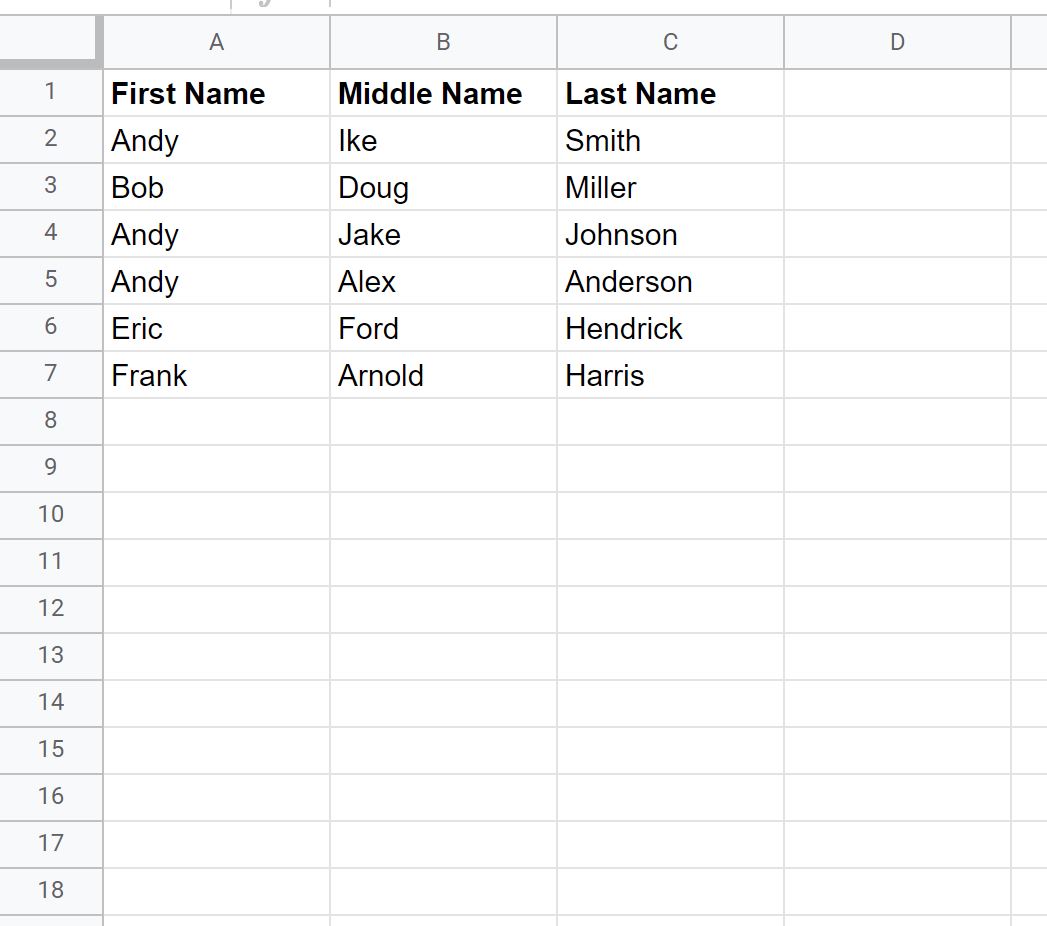
Task: Select the cell containing Doug
Action: [443, 187]
